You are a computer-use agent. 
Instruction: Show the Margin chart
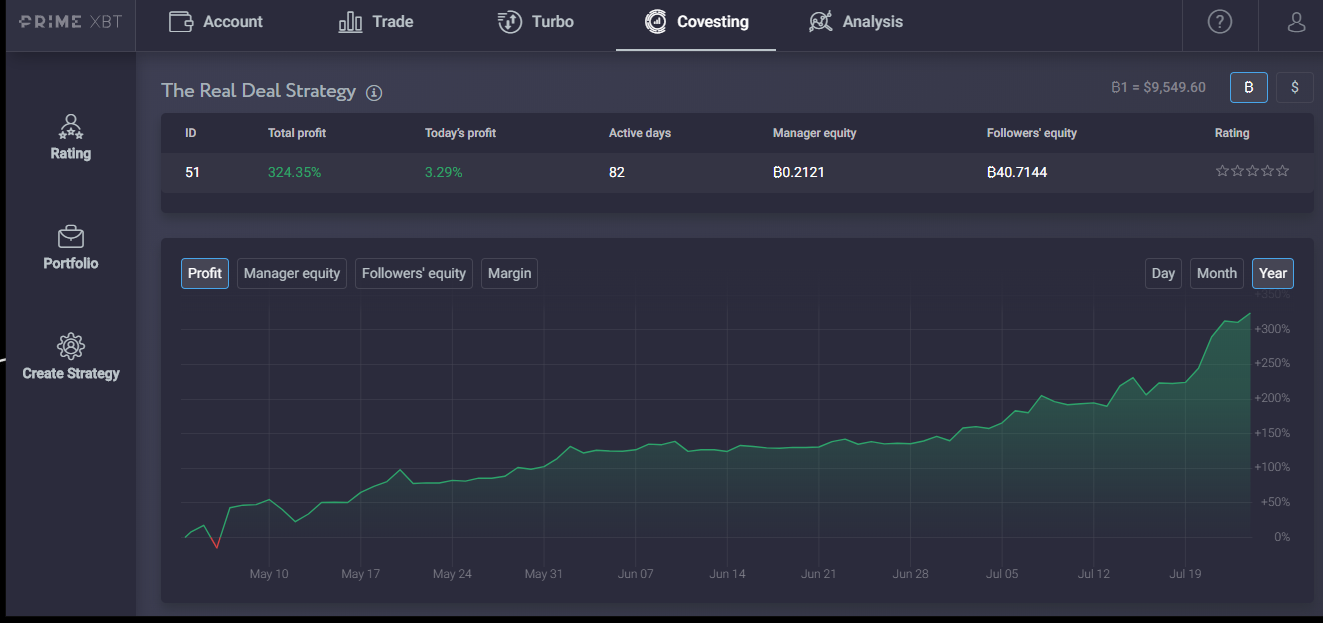(510, 274)
